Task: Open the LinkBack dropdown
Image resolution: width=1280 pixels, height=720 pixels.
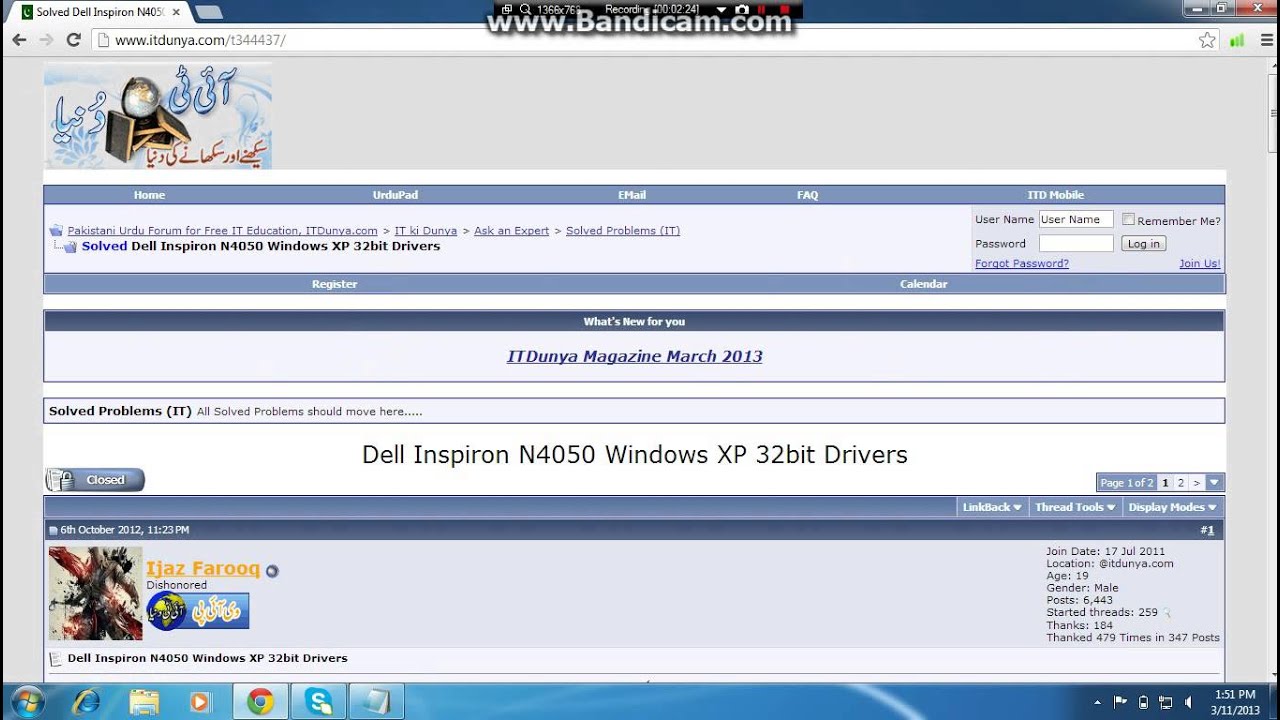Action: point(992,507)
